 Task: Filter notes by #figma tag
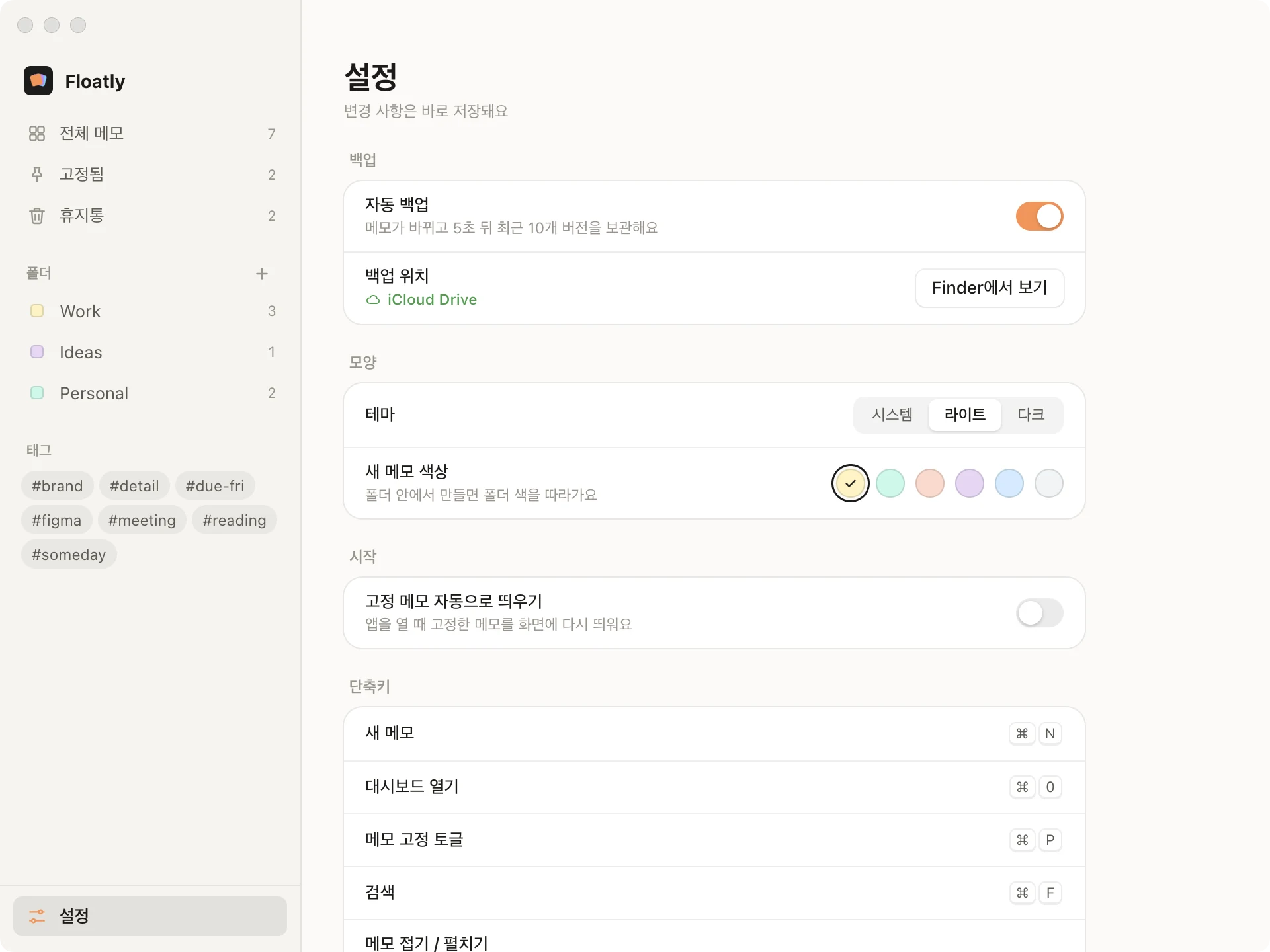coord(57,520)
